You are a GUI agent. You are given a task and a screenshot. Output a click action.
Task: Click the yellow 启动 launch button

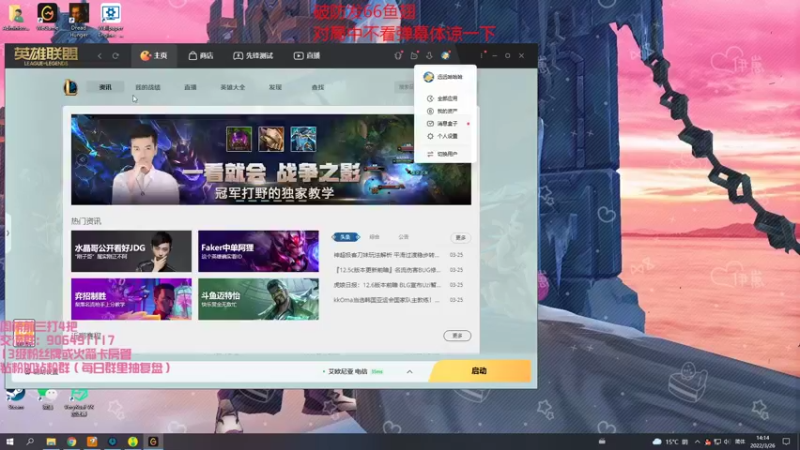coord(480,371)
